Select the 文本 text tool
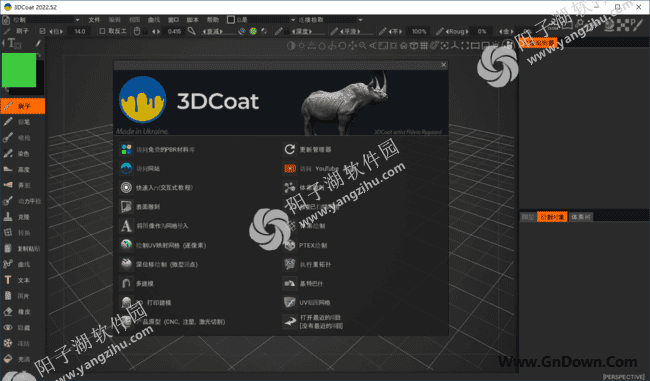This screenshot has width=650, height=381. point(23,280)
